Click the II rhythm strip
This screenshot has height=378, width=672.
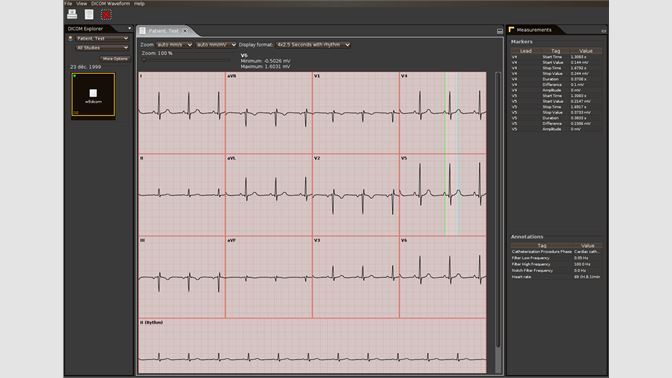tap(312, 346)
